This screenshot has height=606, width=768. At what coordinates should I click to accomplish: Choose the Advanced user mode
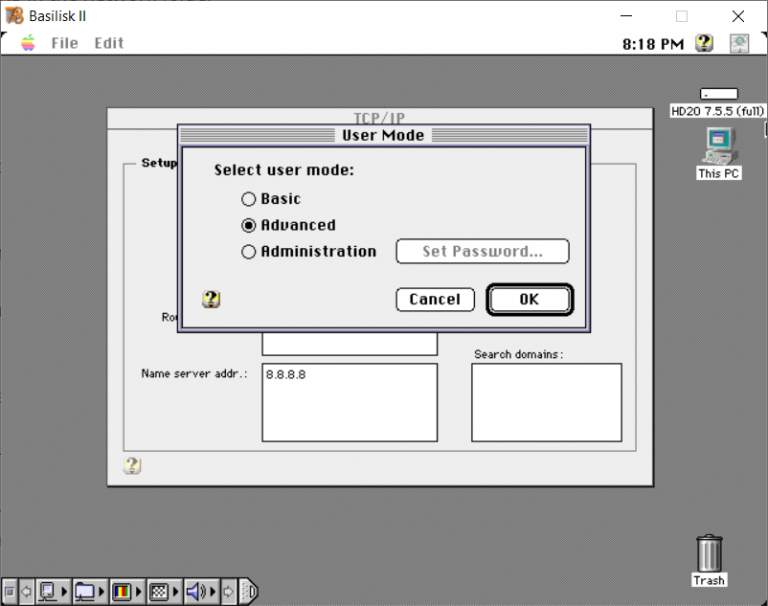point(288,225)
